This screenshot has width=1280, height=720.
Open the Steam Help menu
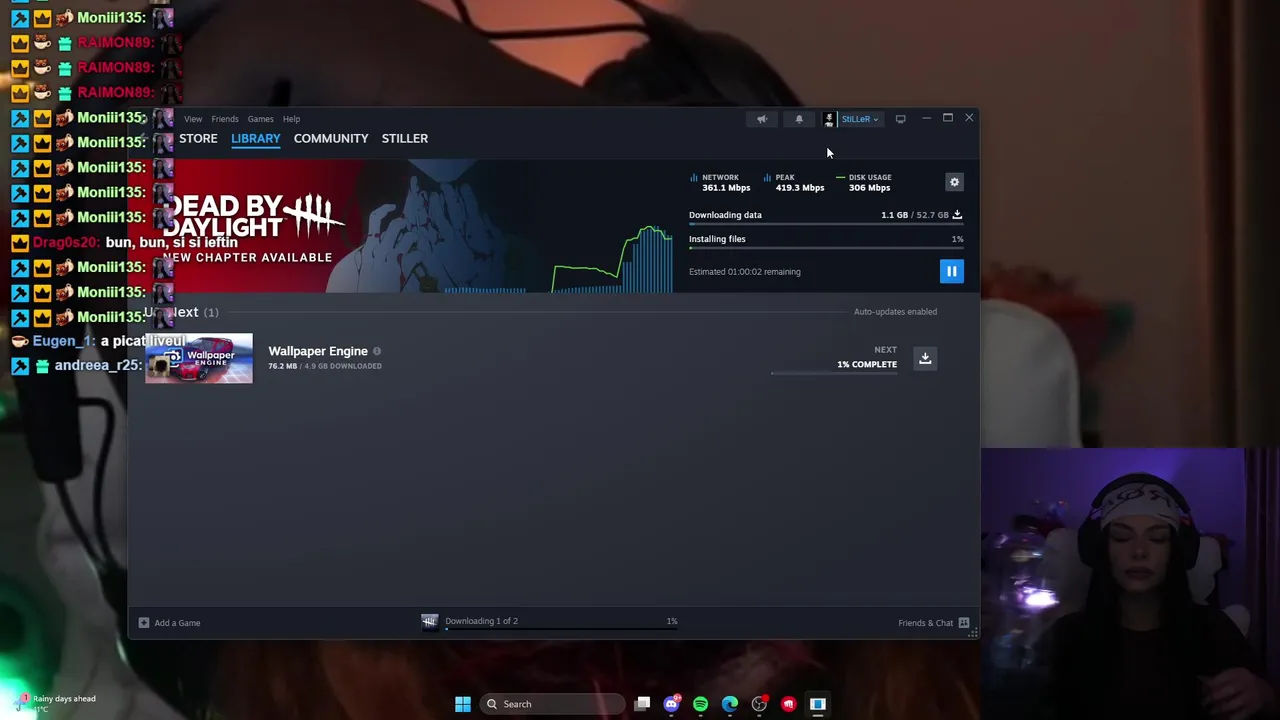pos(291,119)
